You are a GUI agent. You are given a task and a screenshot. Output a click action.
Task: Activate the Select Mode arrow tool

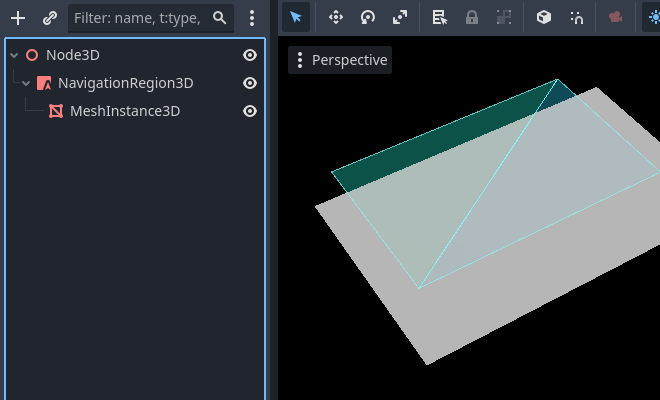295,17
